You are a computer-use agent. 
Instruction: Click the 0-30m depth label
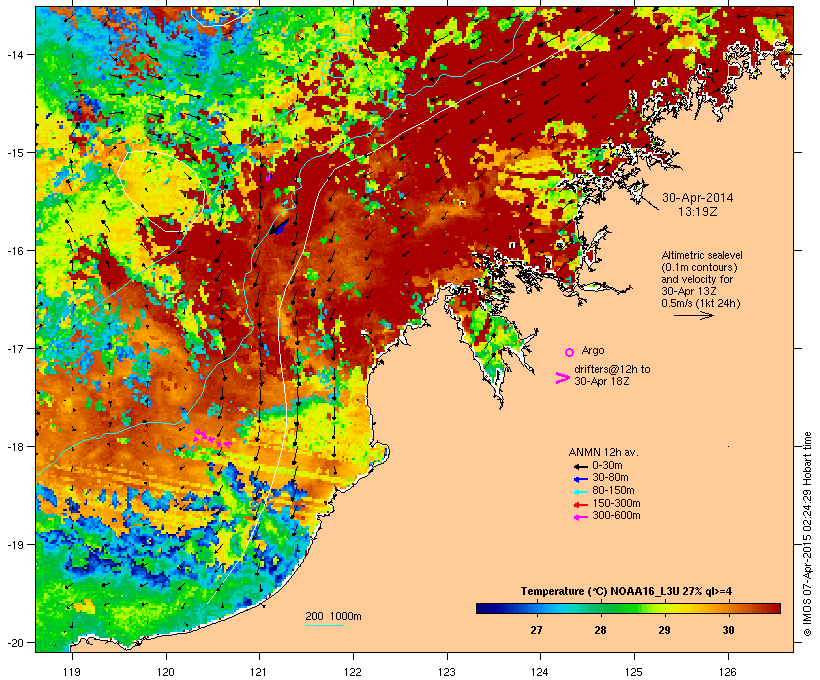click(x=607, y=466)
